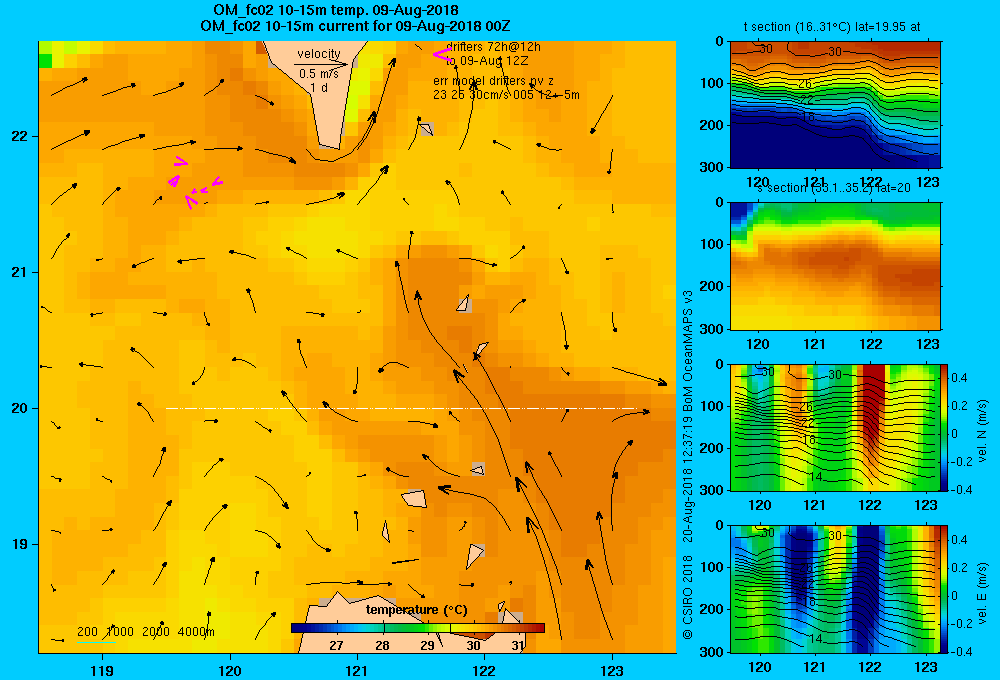Click the white dashed section line at latitude 20
This screenshot has height=680, width=1000.
tap(401, 408)
